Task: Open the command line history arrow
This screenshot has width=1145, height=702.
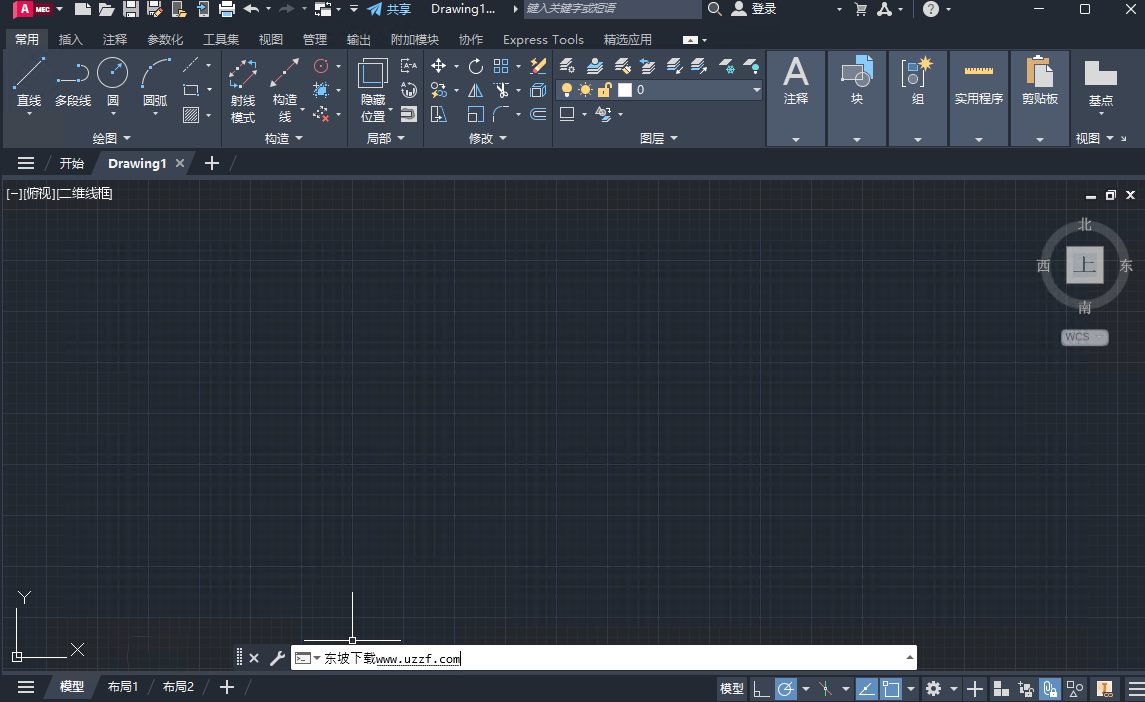Action: click(x=909, y=657)
